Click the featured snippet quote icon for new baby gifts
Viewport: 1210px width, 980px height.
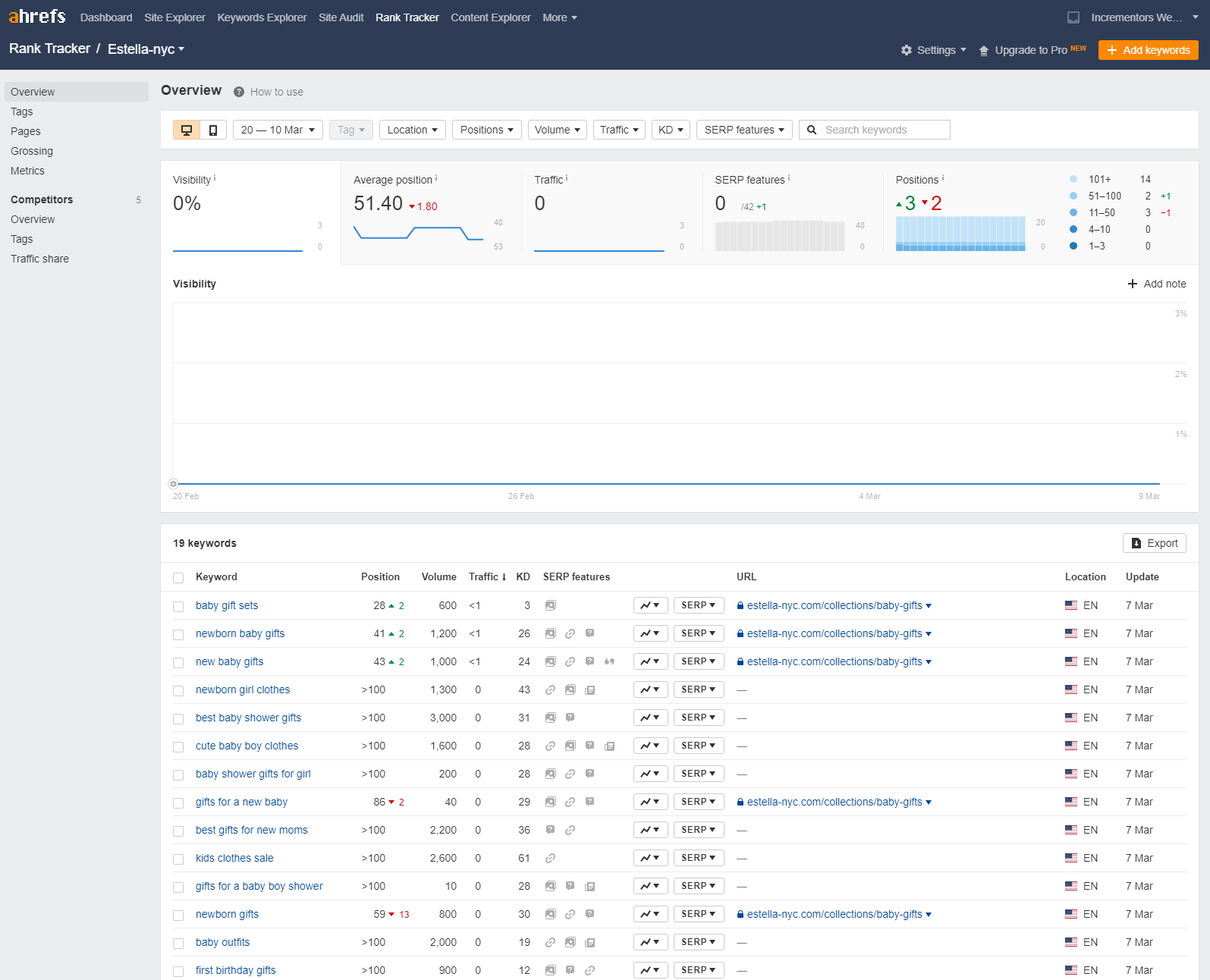tap(609, 661)
